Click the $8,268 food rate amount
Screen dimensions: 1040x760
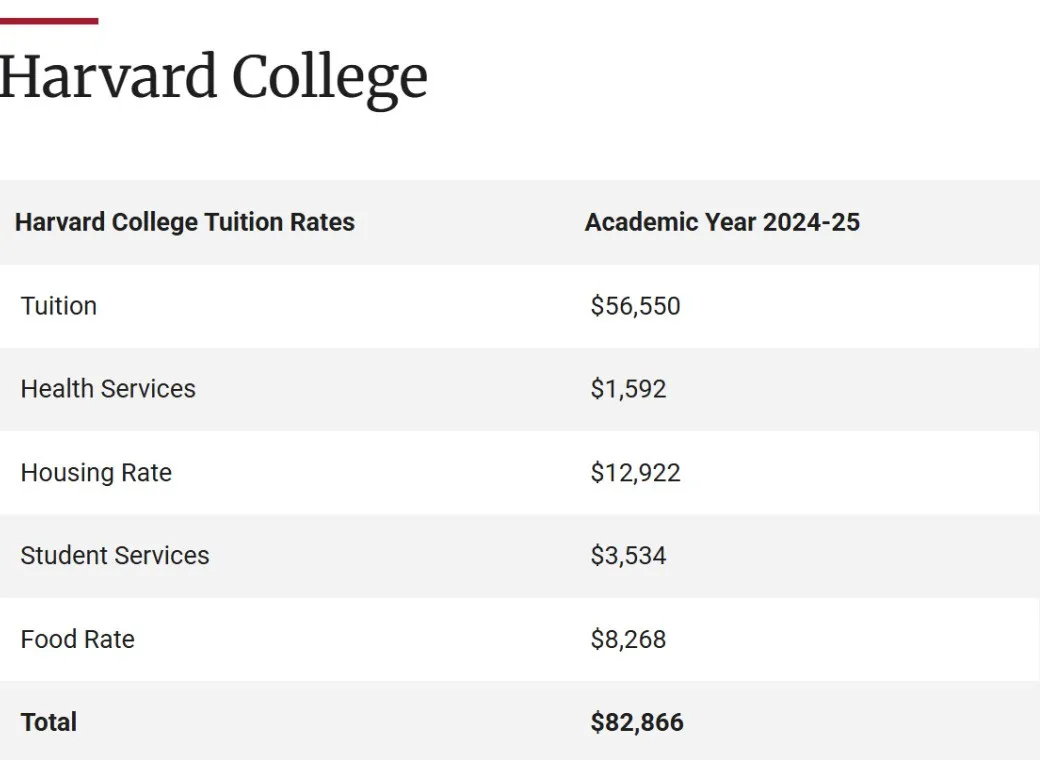click(628, 640)
